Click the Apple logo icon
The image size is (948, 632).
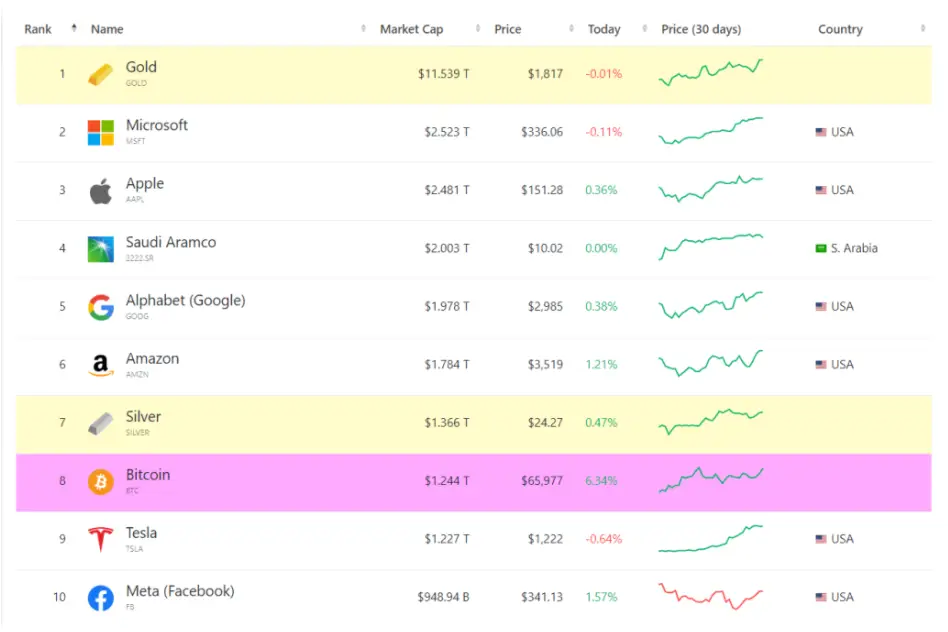(x=100, y=191)
